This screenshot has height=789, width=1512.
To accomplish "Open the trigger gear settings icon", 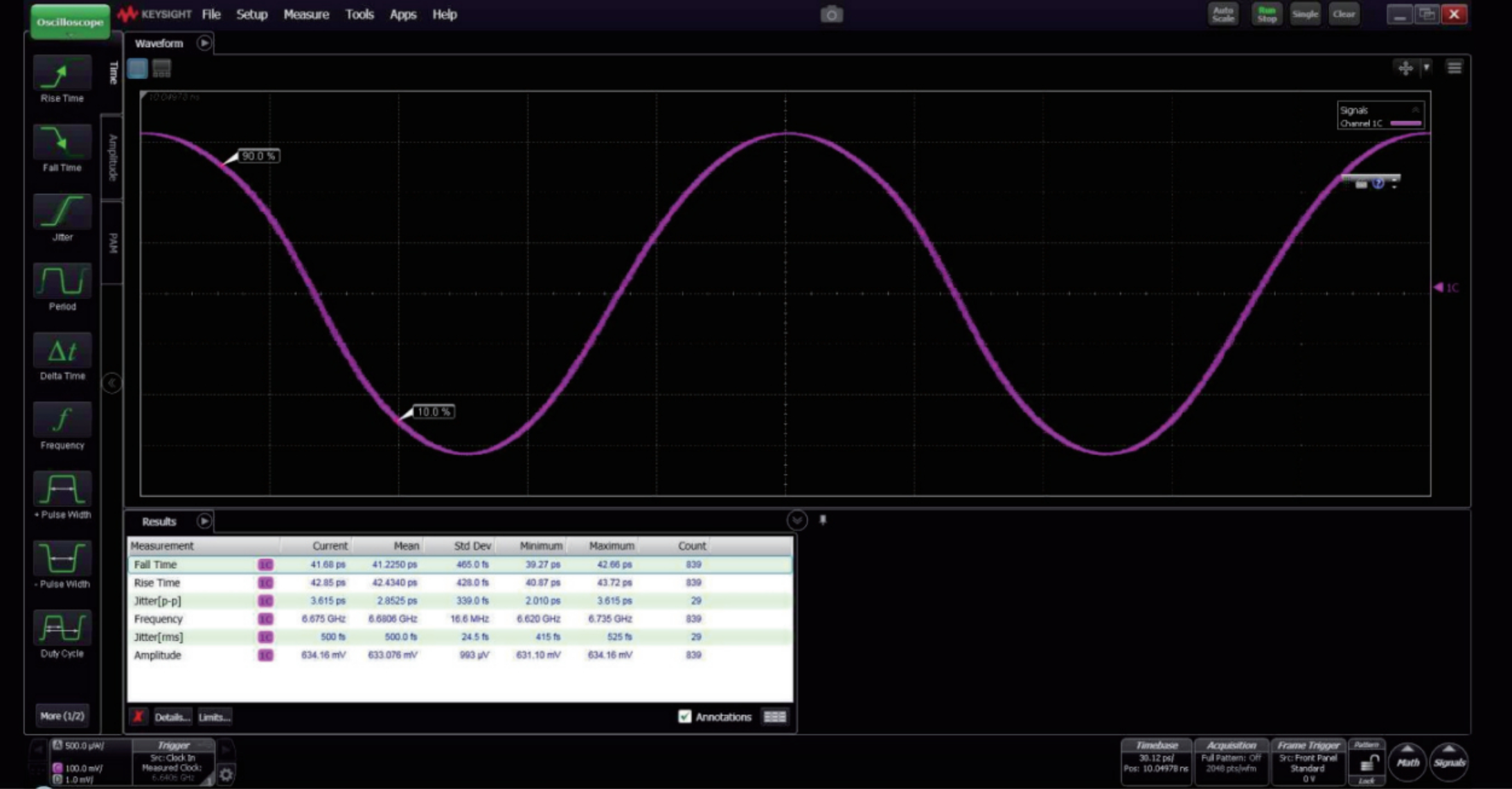I will click(x=226, y=774).
